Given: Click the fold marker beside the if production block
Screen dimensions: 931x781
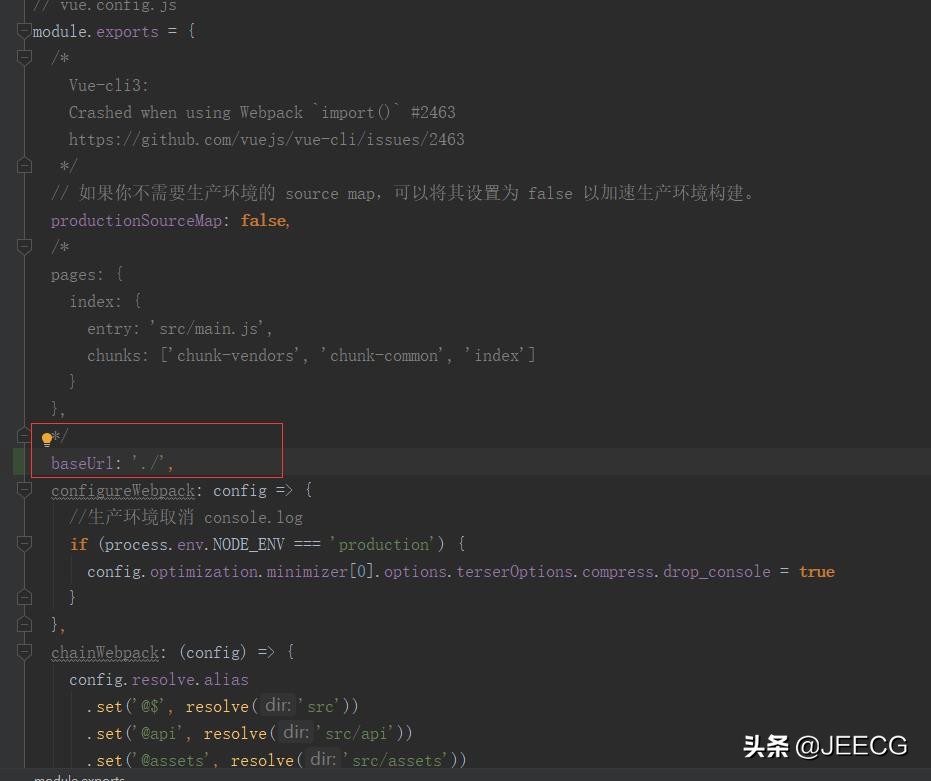Looking at the screenshot, I should click(24, 543).
